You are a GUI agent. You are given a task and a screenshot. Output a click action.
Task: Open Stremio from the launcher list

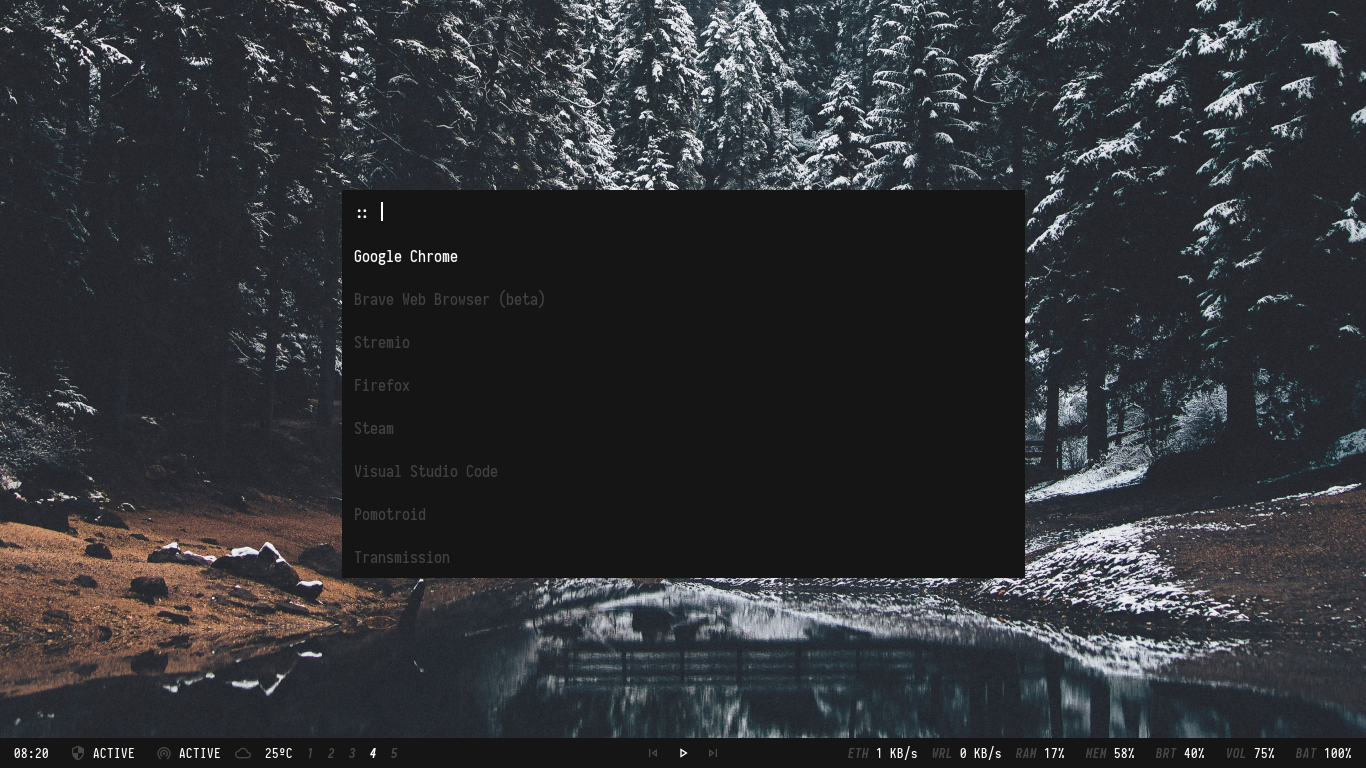click(683, 343)
